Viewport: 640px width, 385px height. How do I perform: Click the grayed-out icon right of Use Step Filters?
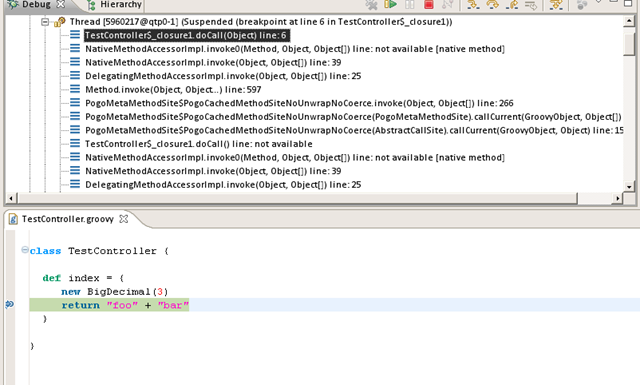click(582, 4)
